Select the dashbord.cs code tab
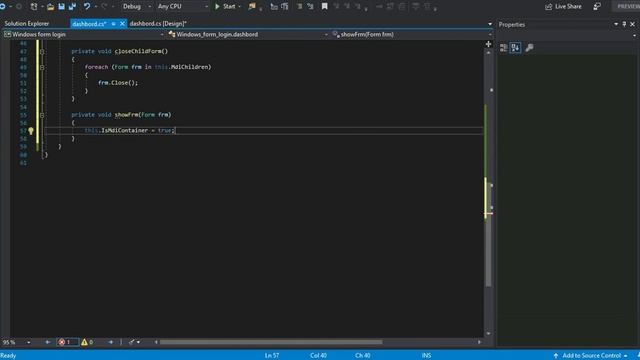Viewport: 640px width, 360px height. (x=89, y=24)
